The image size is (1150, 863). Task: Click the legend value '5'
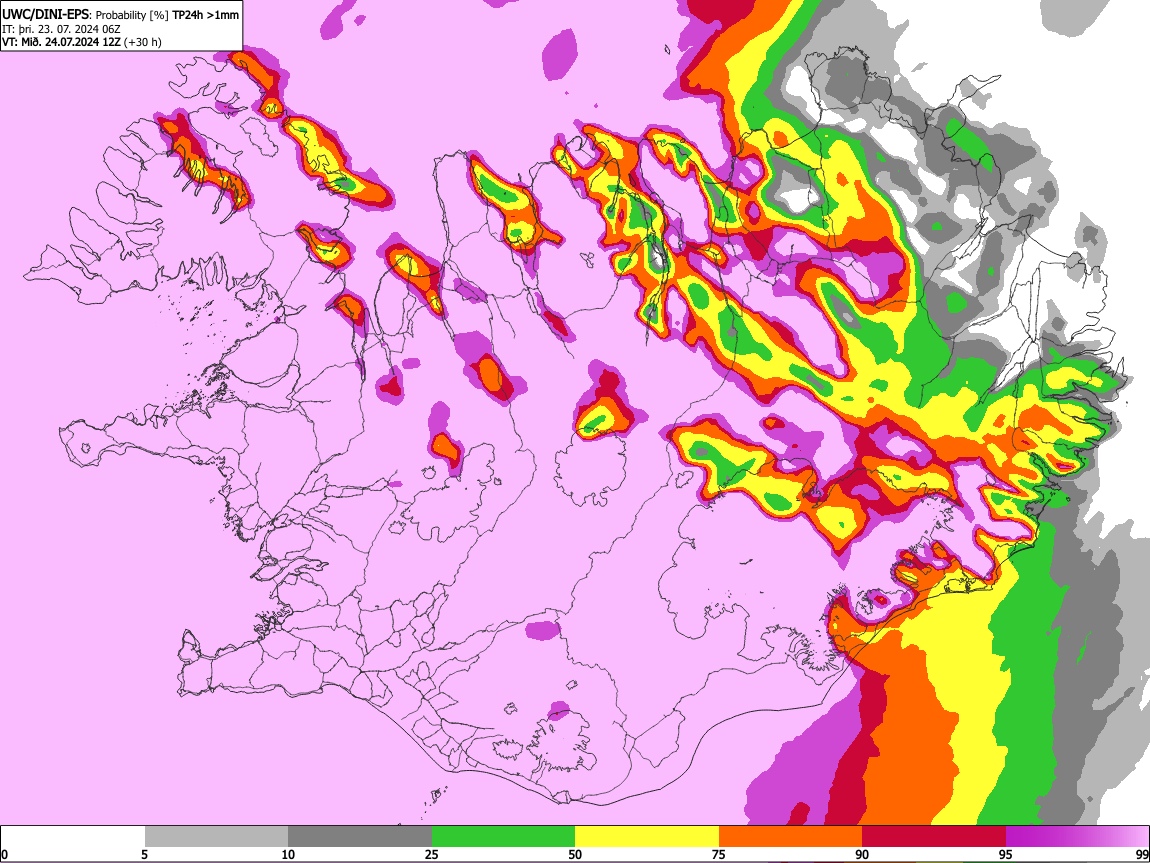(144, 854)
